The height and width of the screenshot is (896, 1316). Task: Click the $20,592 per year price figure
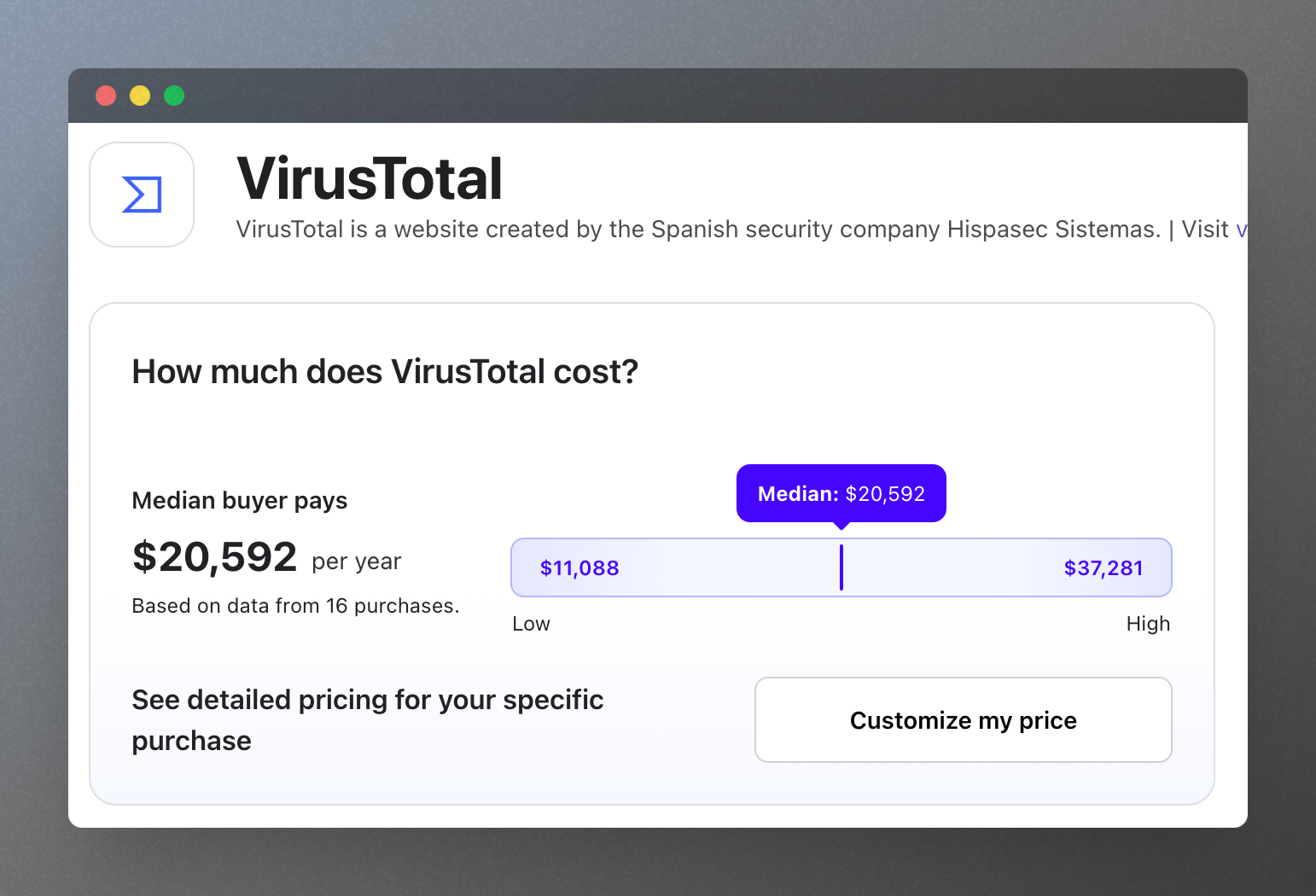coord(215,557)
